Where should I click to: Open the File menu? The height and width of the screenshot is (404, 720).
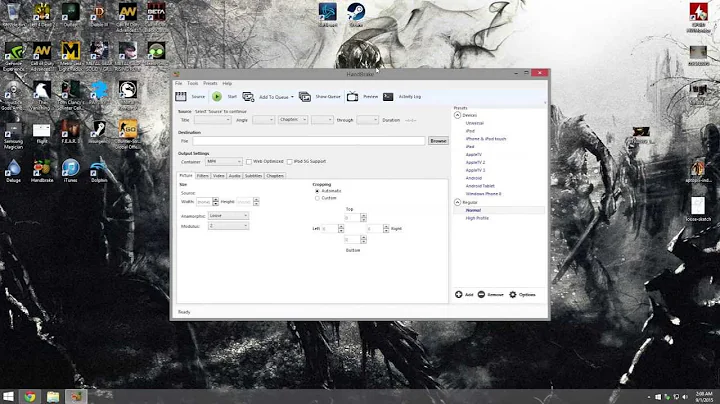pyautogui.click(x=179, y=84)
